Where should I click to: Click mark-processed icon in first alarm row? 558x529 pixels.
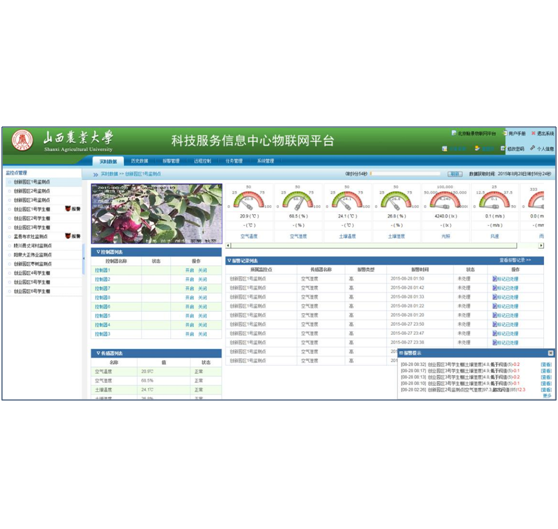coord(494,279)
